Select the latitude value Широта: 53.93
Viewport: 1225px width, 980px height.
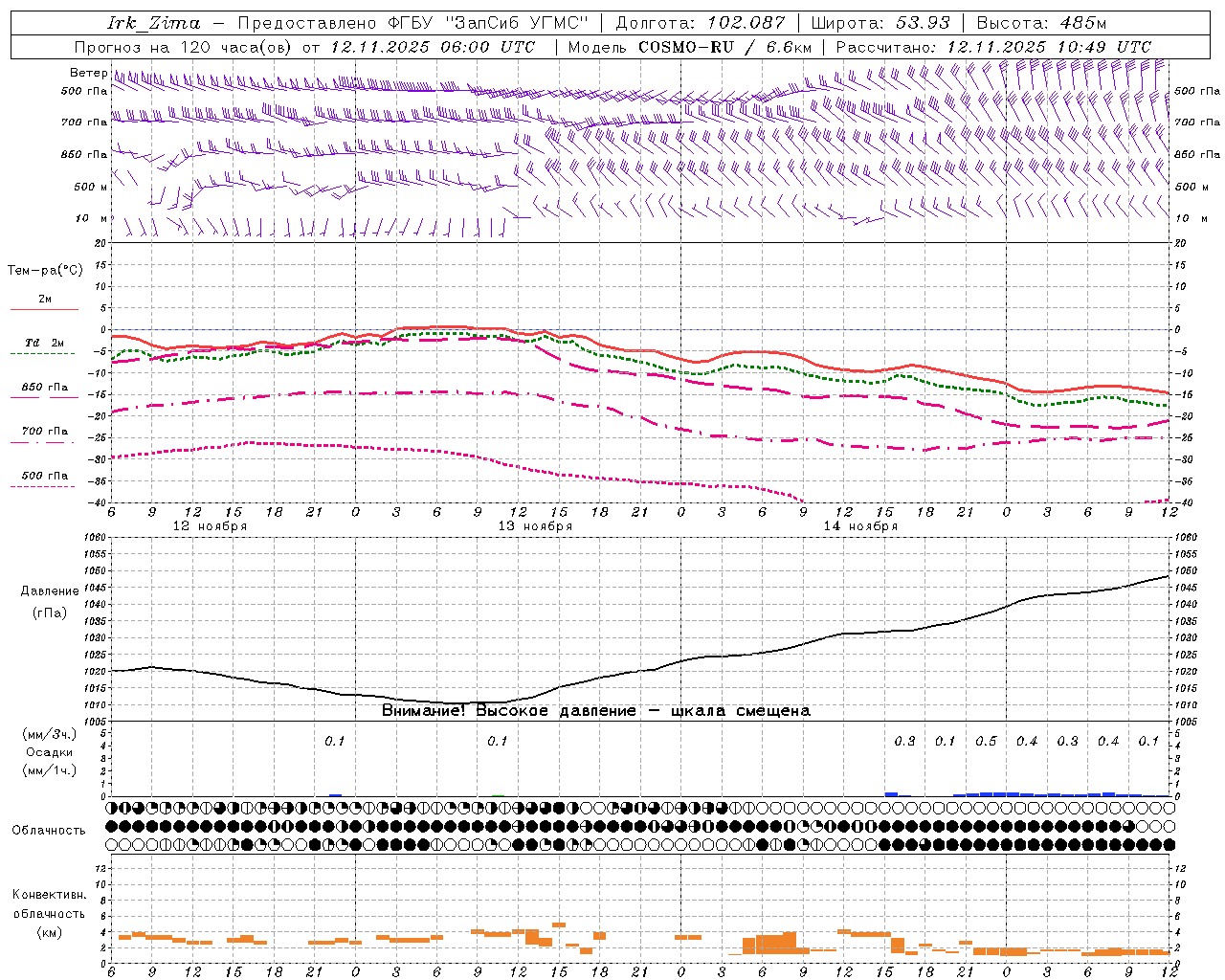[880, 23]
